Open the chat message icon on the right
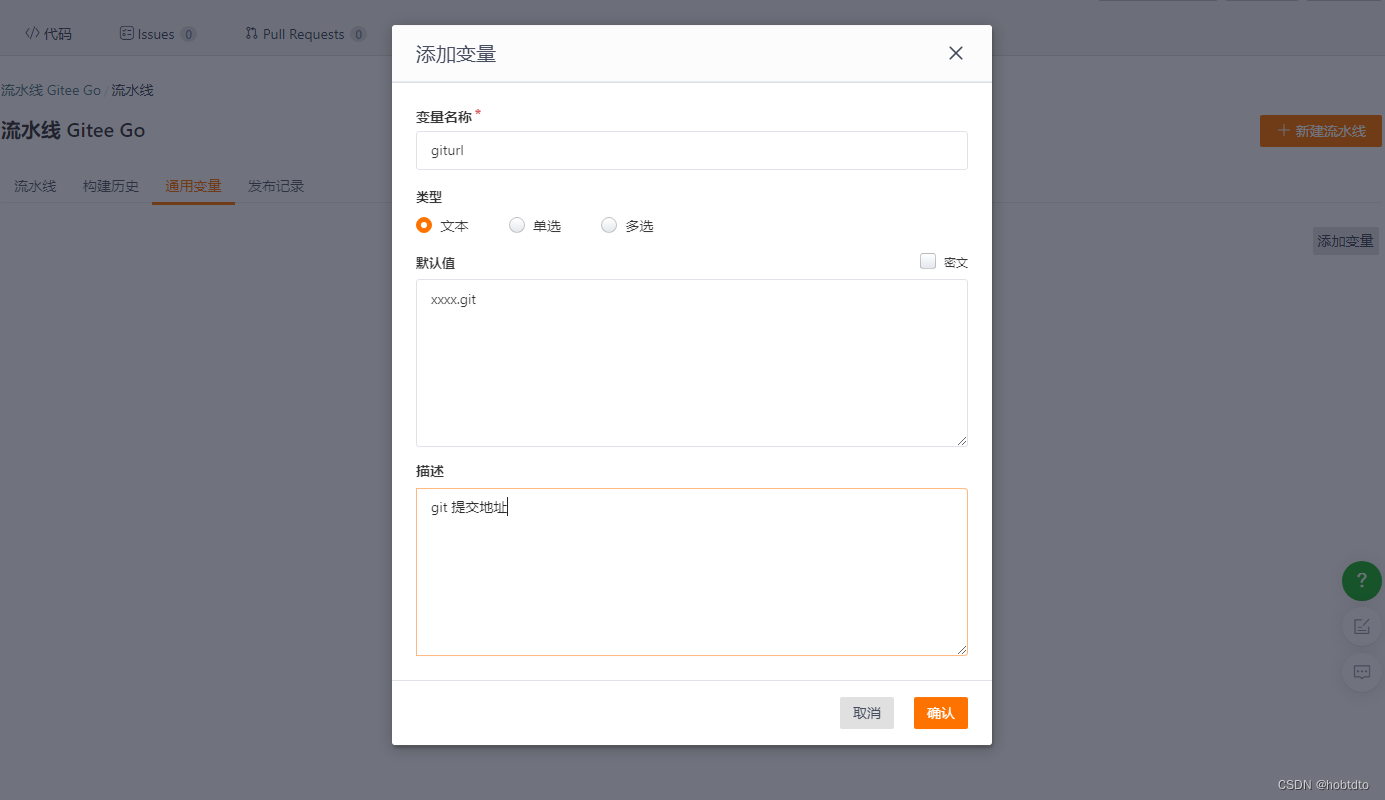The width and height of the screenshot is (1385, 800). click(1362, 672)
